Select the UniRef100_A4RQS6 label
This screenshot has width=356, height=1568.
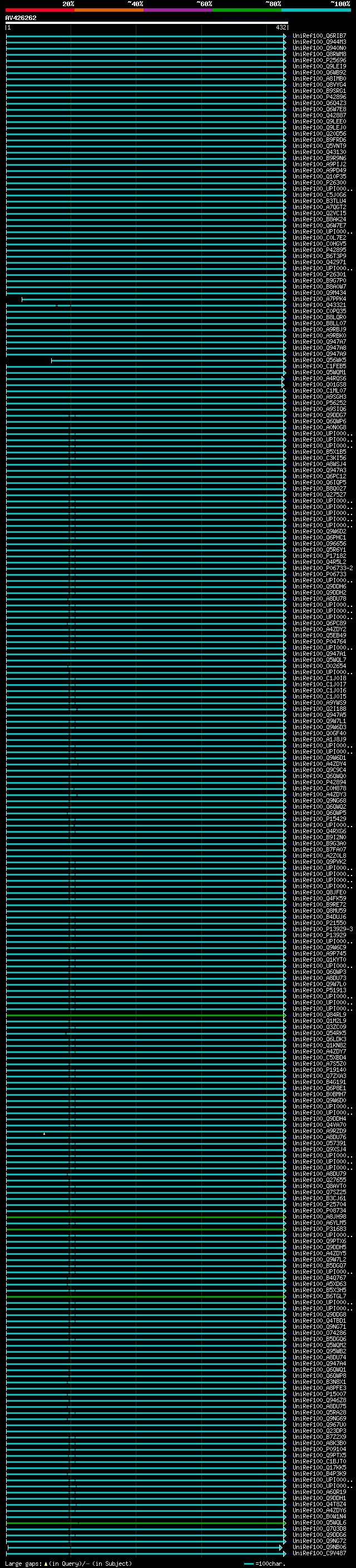(x=319, y=378)
